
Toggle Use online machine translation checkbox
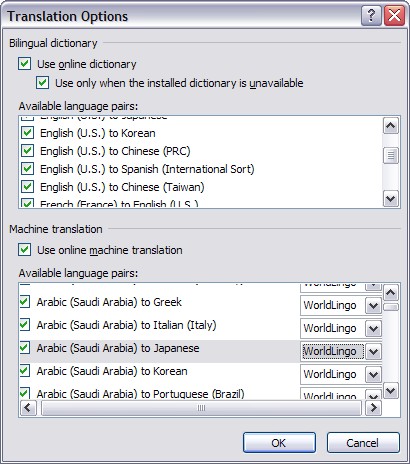[25, 250]
